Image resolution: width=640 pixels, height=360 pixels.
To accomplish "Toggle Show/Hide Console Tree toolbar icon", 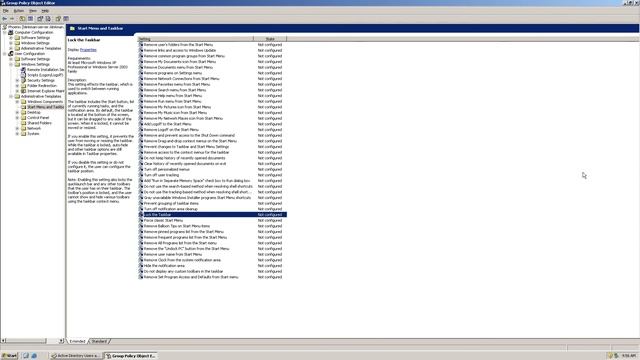I will tap(31, 19).
